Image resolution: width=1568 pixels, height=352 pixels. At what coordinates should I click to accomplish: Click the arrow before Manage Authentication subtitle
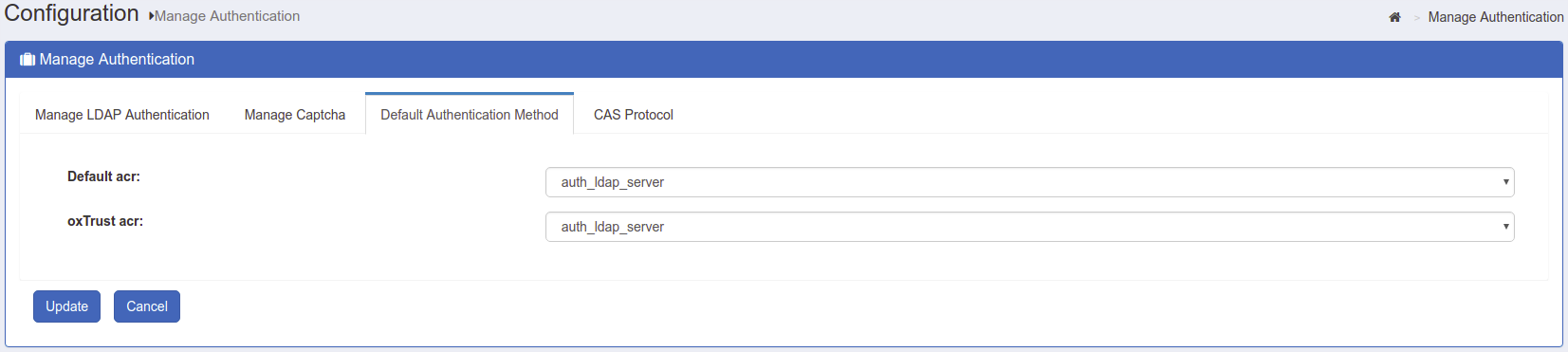pos(152,16)
